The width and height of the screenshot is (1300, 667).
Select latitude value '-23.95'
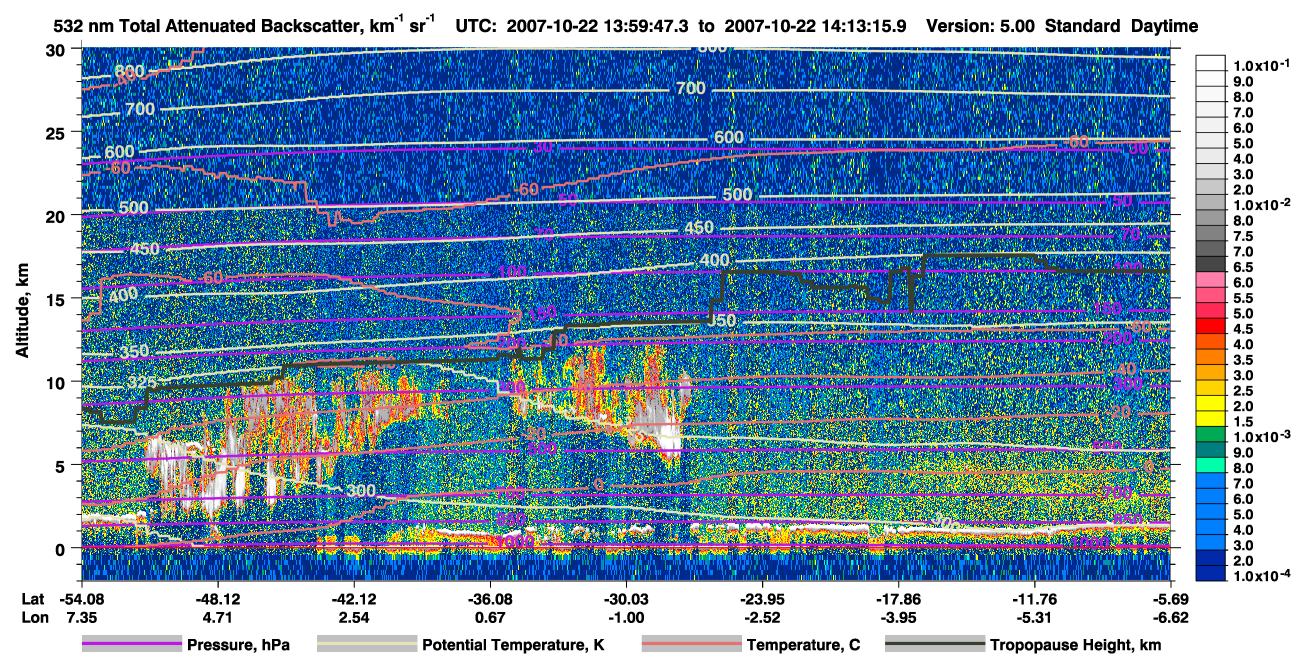[x=762, y=601]
